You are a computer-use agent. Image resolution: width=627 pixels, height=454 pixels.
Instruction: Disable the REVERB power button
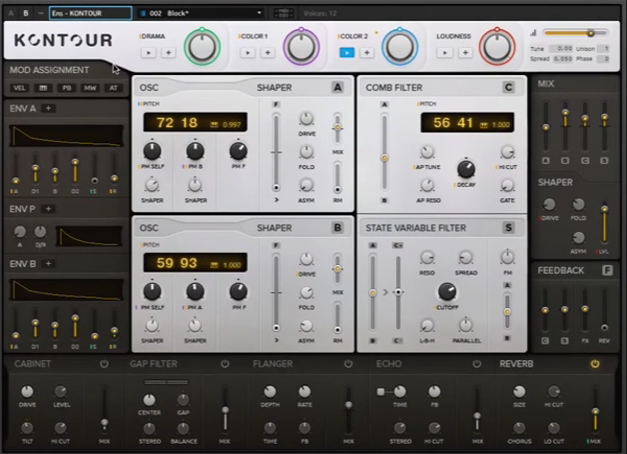click(x=595, y=364)
